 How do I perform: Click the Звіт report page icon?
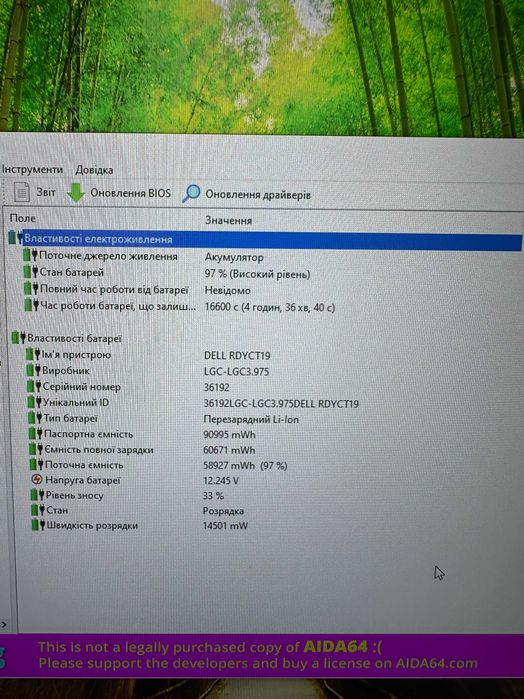(x=21, y=192)
